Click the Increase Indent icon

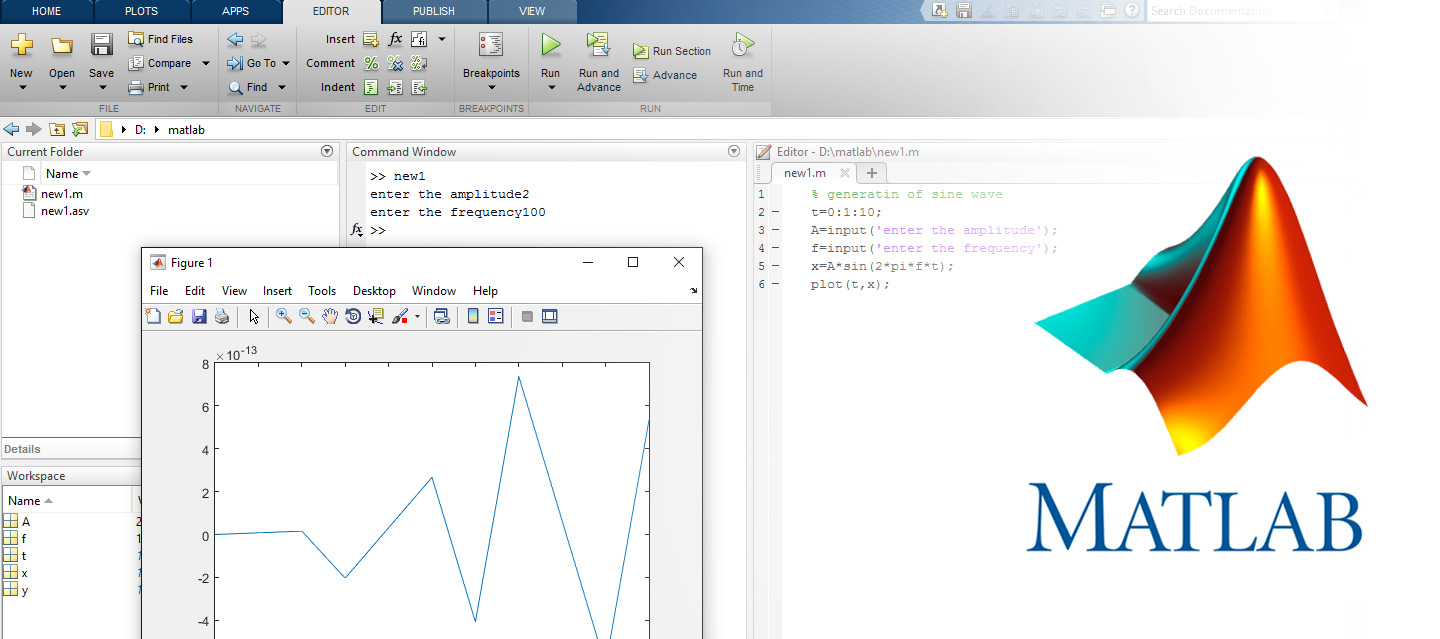395,87
